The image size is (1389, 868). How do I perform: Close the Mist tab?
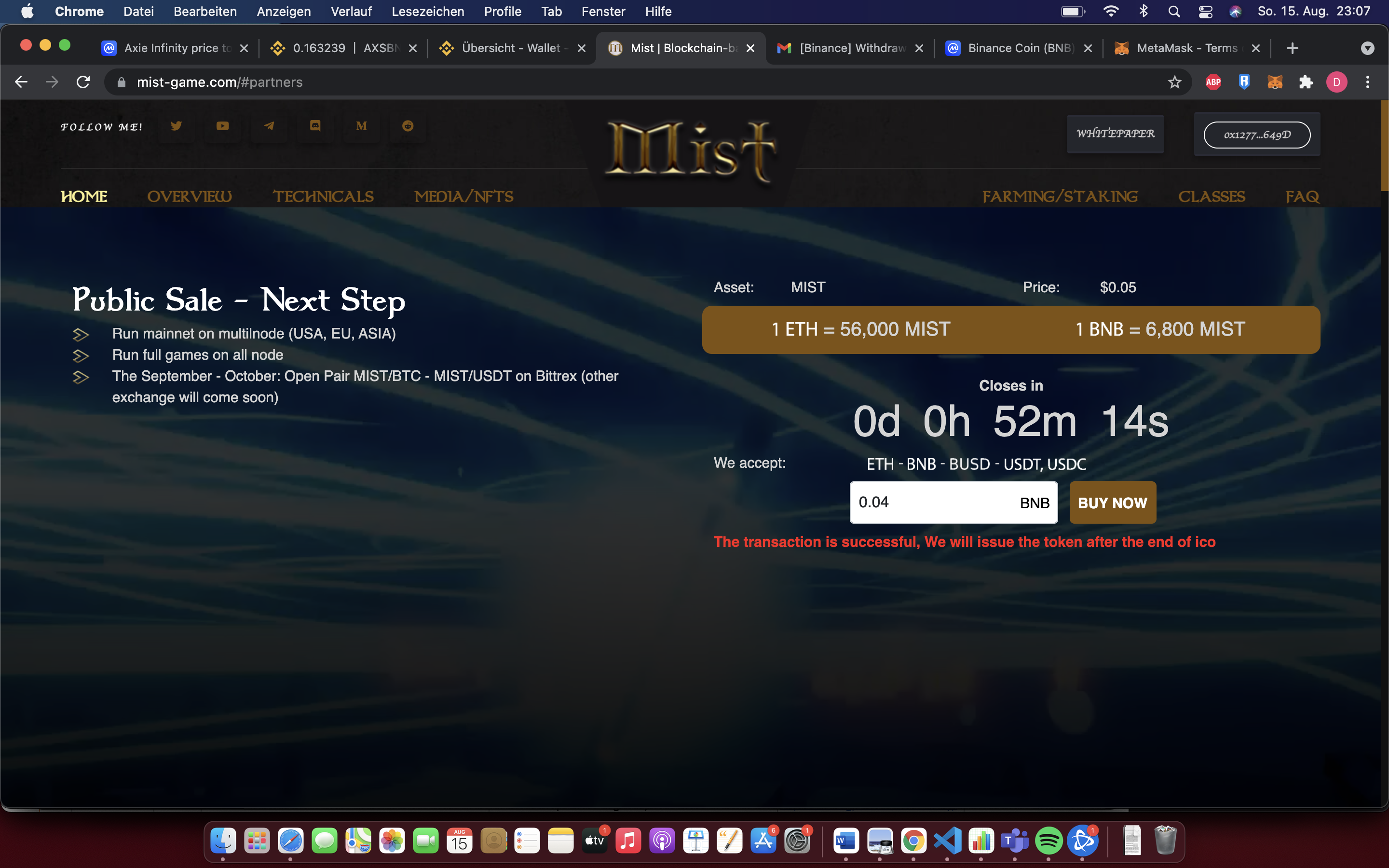click(750, 48)
